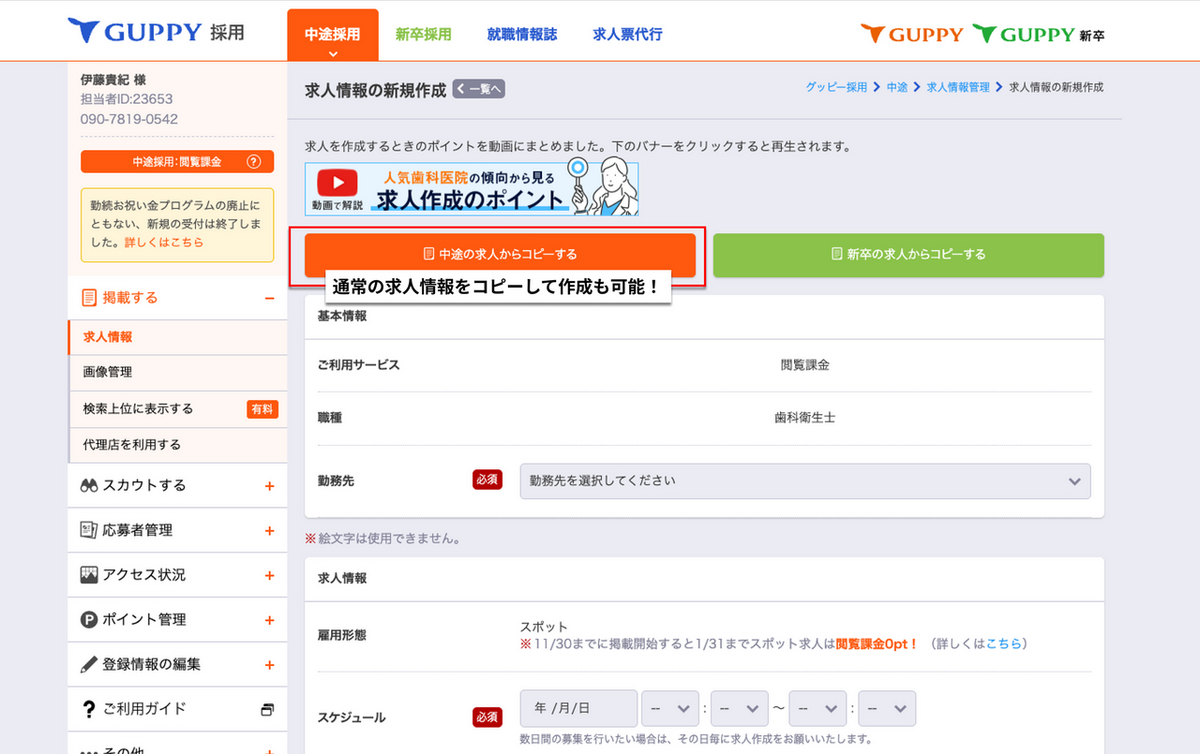Open the start hour dropdown in スケジュール

click(669, 709)
